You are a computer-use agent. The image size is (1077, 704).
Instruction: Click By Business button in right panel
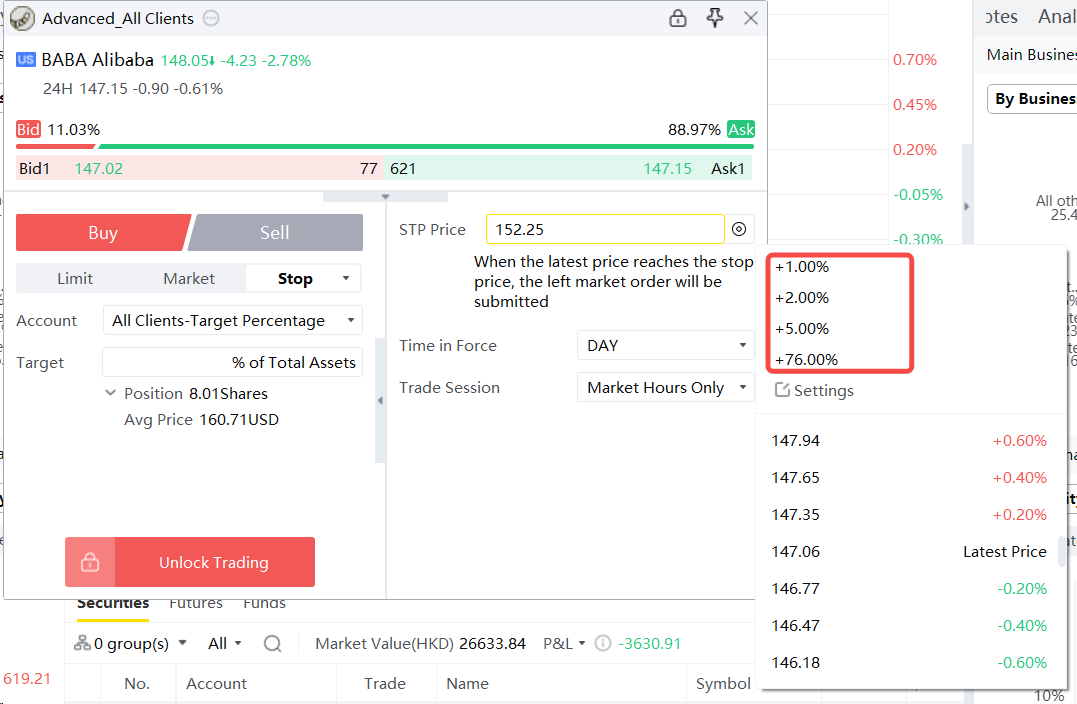pyautogui.click(x=1032, y=99)
